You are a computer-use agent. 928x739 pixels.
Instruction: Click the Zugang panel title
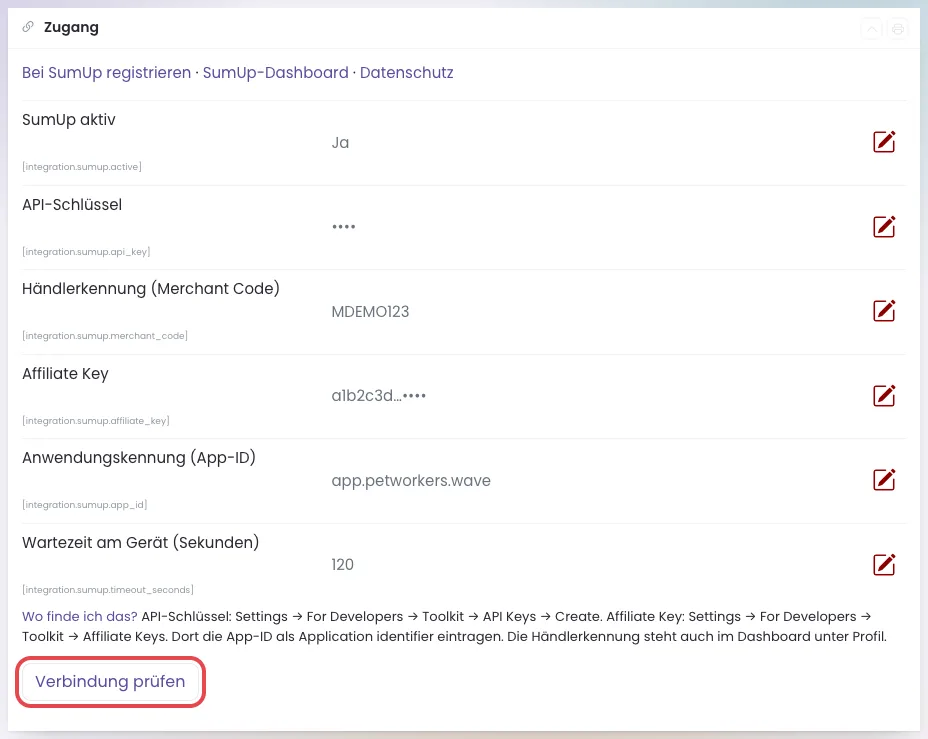coord(71,27)
